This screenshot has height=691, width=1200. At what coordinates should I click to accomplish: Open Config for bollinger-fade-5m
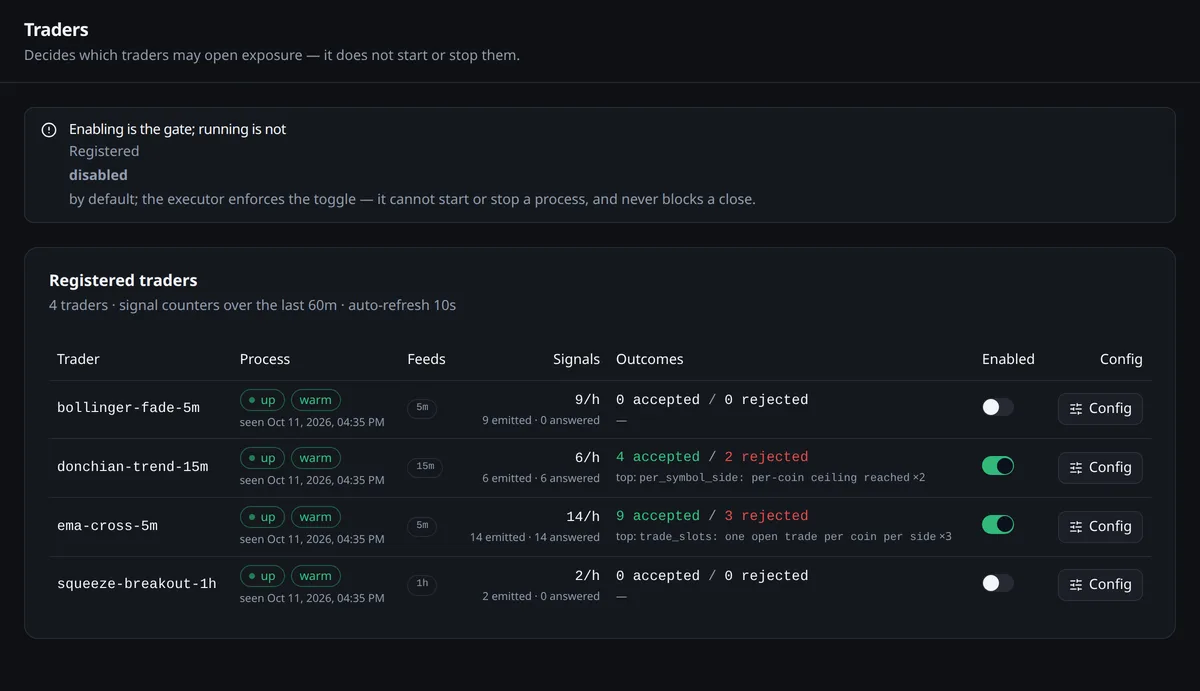point(1100,408)
